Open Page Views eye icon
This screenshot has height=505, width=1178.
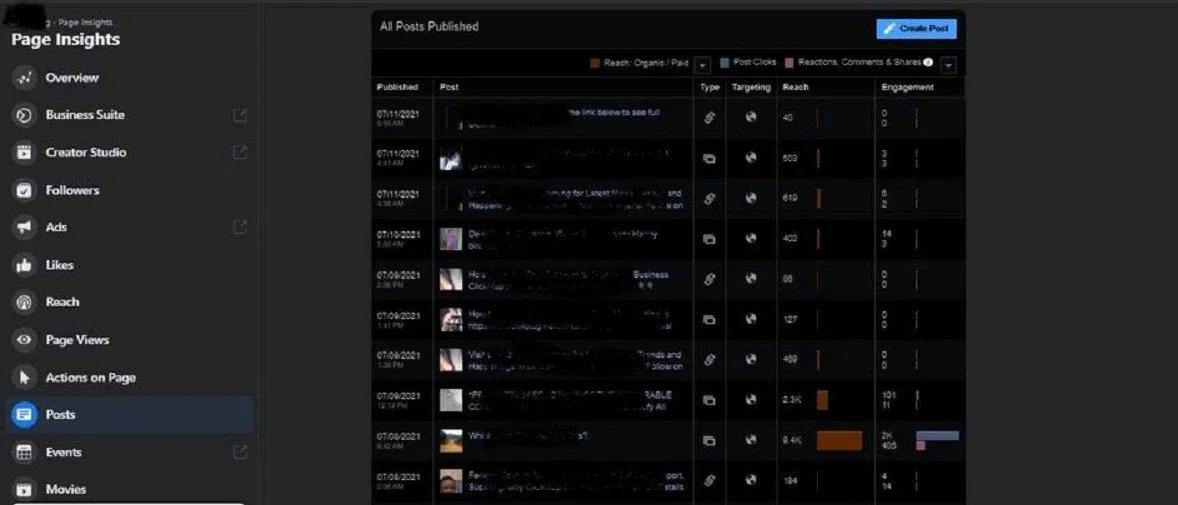tap(24, 340)
